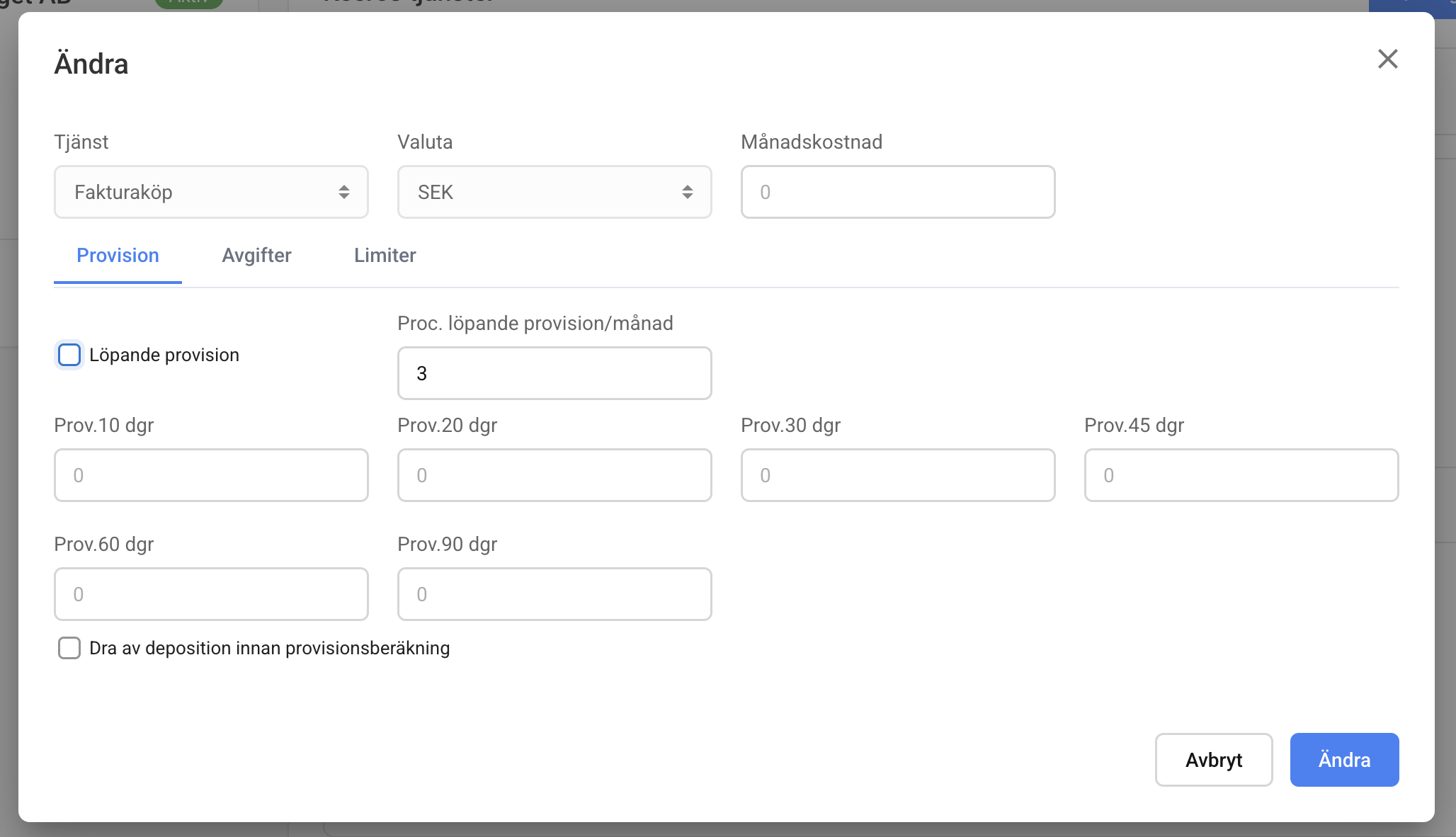Screen dimensions: 1456x837
Task: Click the Prov.45 dgr input field
Action: (x=1241, y=475)
